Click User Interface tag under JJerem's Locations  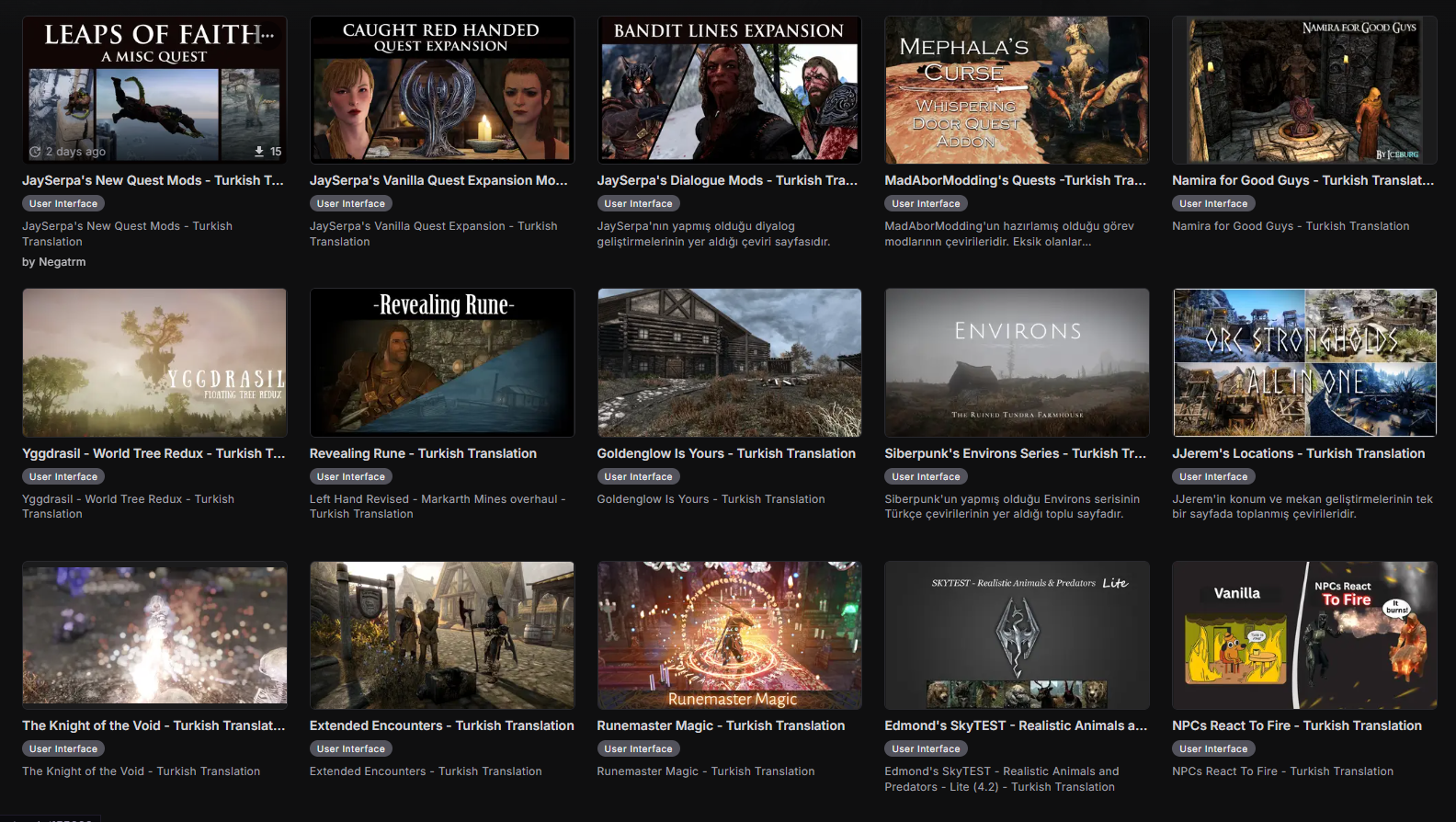coord(1213,476)
